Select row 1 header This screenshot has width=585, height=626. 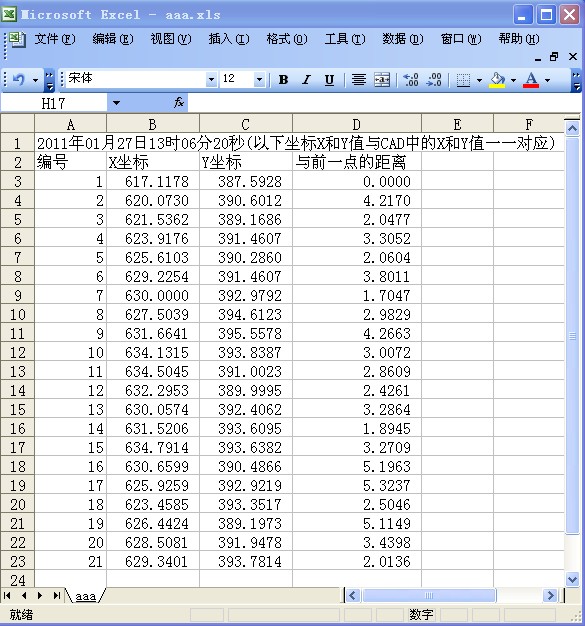tap(18, 143)
